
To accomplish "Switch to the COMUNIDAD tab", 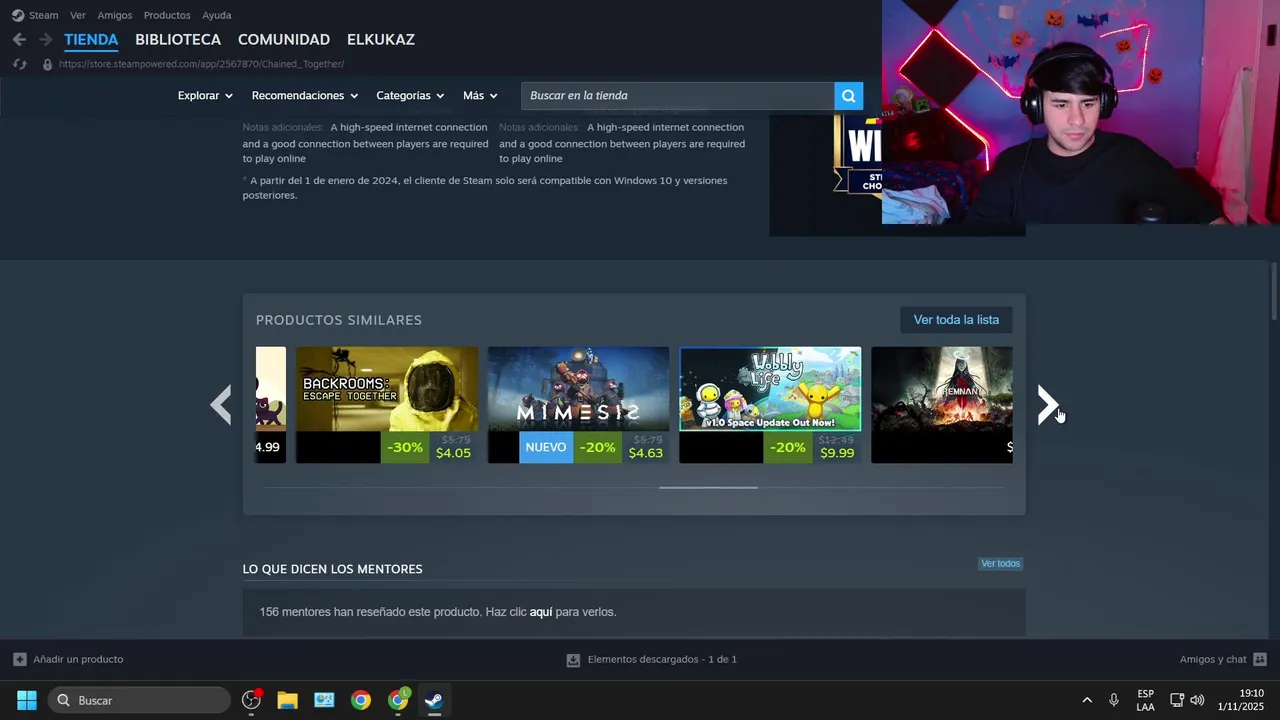I will [x=284, y=39].
